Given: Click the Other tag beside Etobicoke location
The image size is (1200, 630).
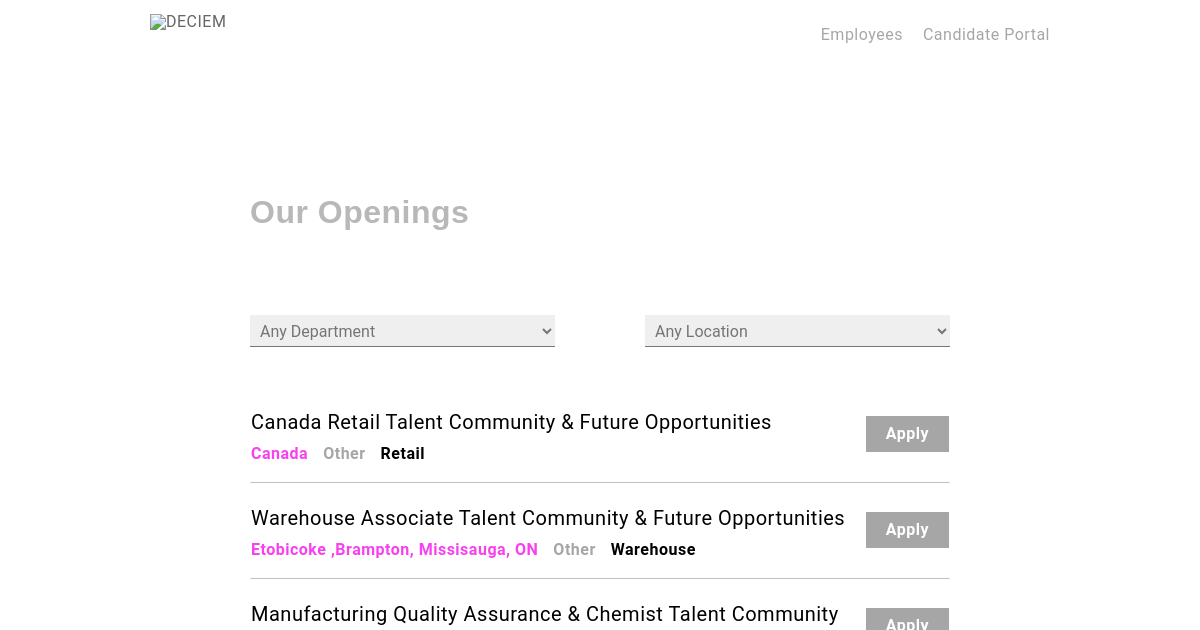Looking at the screenshot, I should click(x=574, y=550).
